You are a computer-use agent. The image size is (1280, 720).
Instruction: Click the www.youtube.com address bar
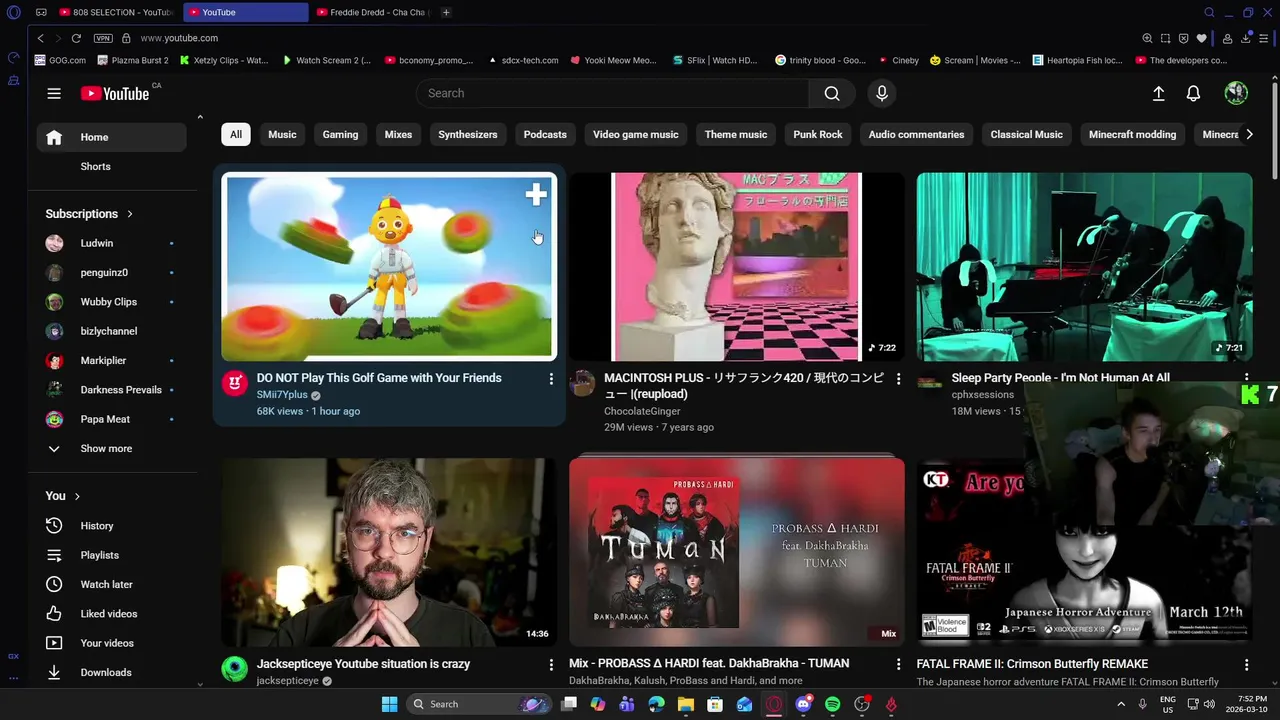coord(179,38)
